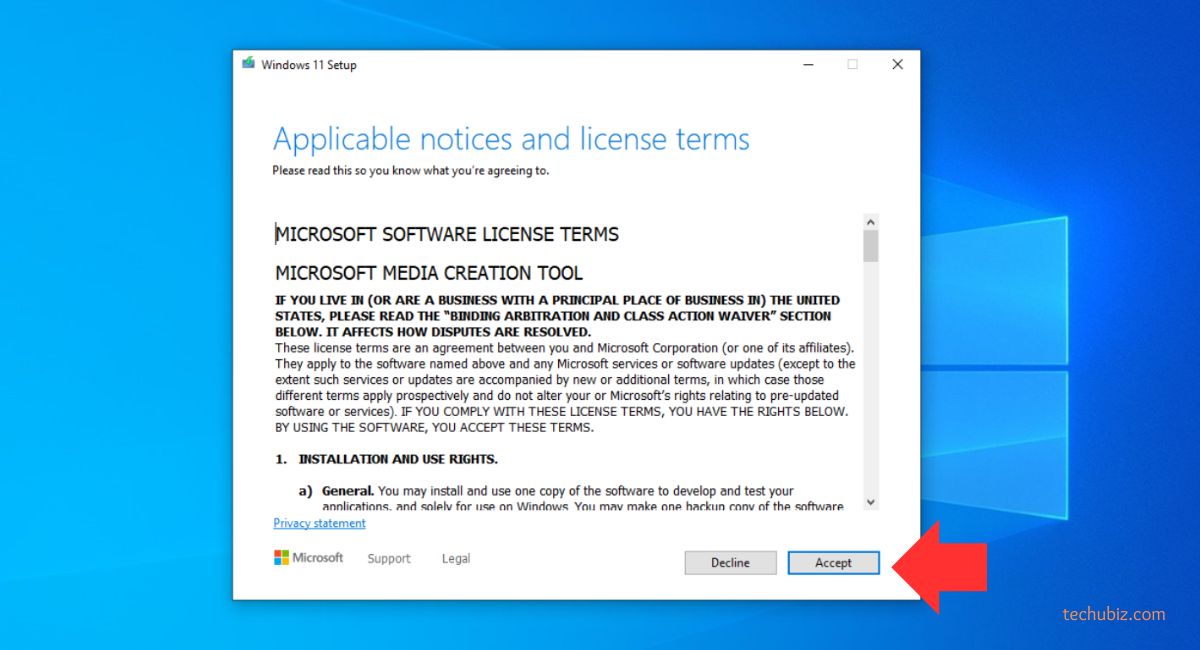Click the greyed-out maximize button
Image resolution: width=1200 pixels, height=650 pixels.
(x=852, y=64)
